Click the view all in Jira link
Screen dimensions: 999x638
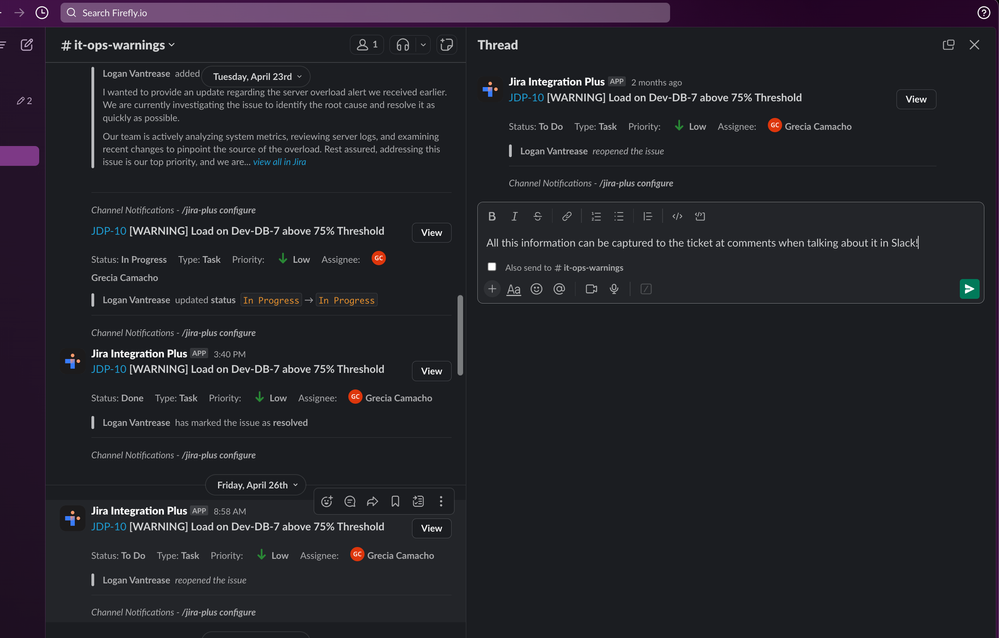click(279, 161)
